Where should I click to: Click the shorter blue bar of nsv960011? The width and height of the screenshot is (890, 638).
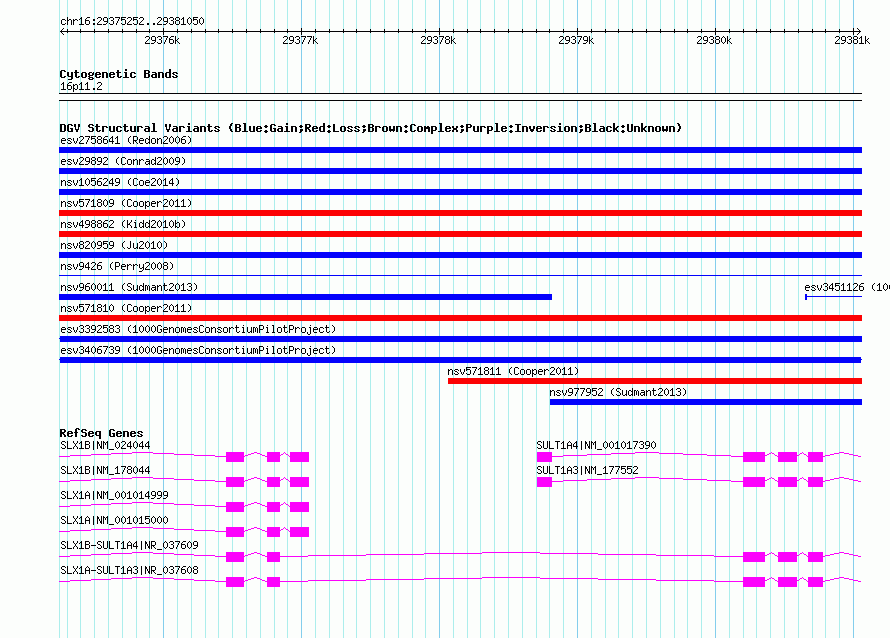tap(305, 297)
